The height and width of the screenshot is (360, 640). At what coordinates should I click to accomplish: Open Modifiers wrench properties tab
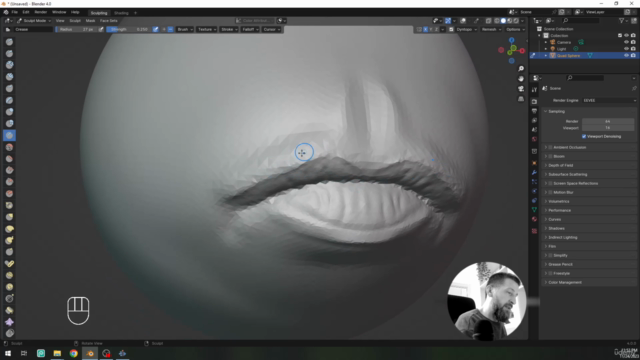(x=534, y=172)
